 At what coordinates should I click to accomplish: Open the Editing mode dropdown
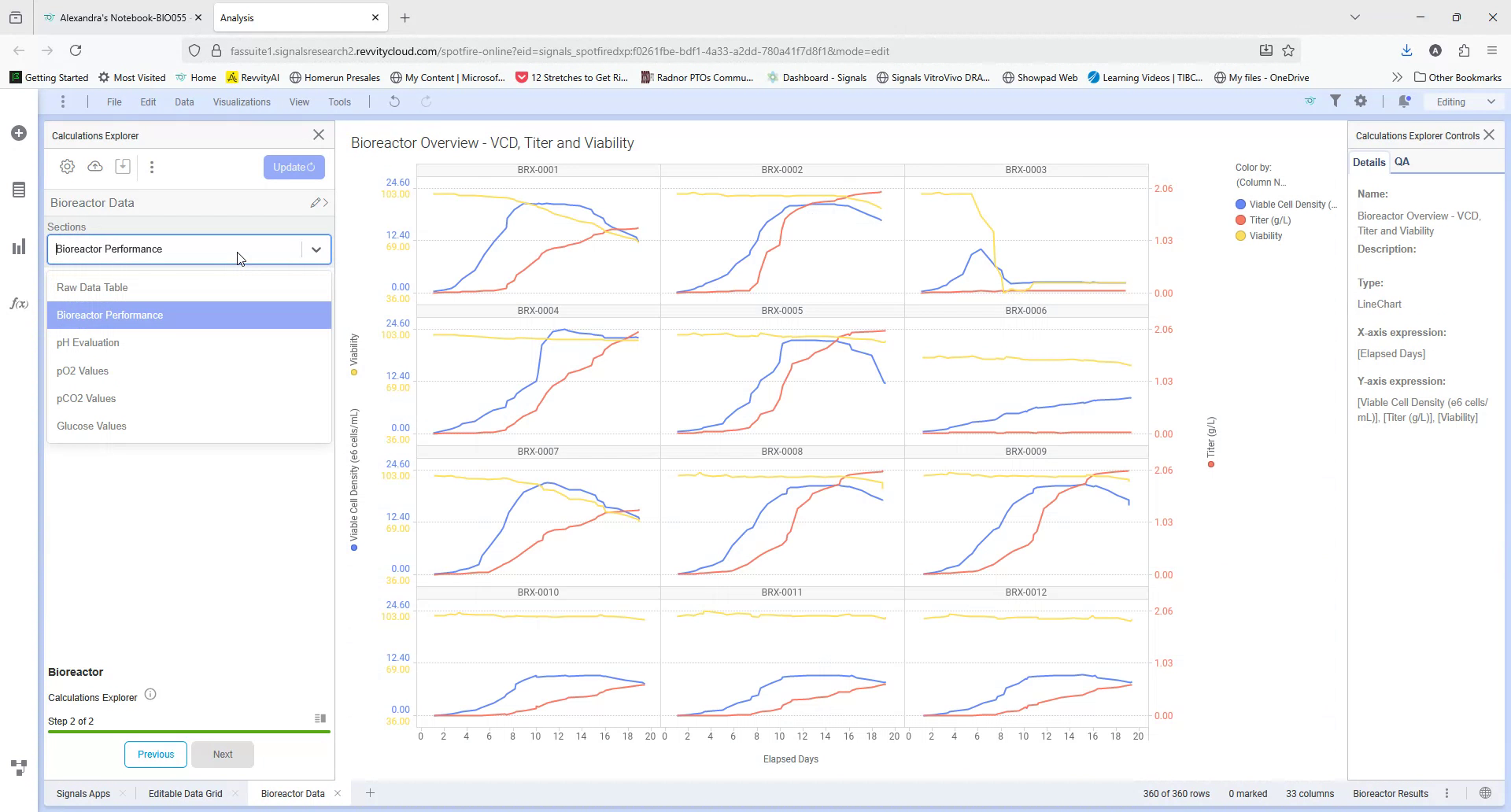point(1465,101)
